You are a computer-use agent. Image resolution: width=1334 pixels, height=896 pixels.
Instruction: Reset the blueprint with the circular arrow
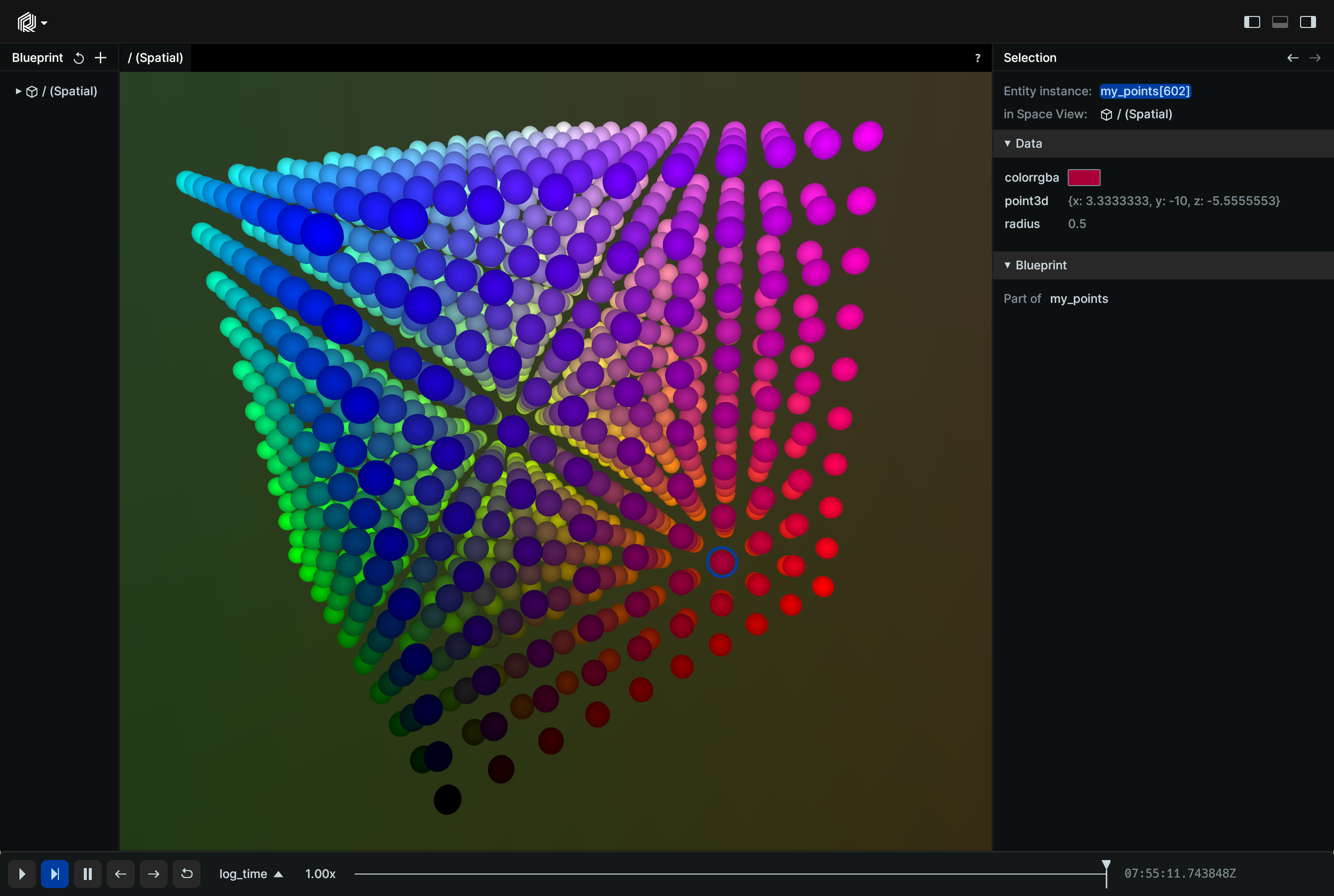79,58
